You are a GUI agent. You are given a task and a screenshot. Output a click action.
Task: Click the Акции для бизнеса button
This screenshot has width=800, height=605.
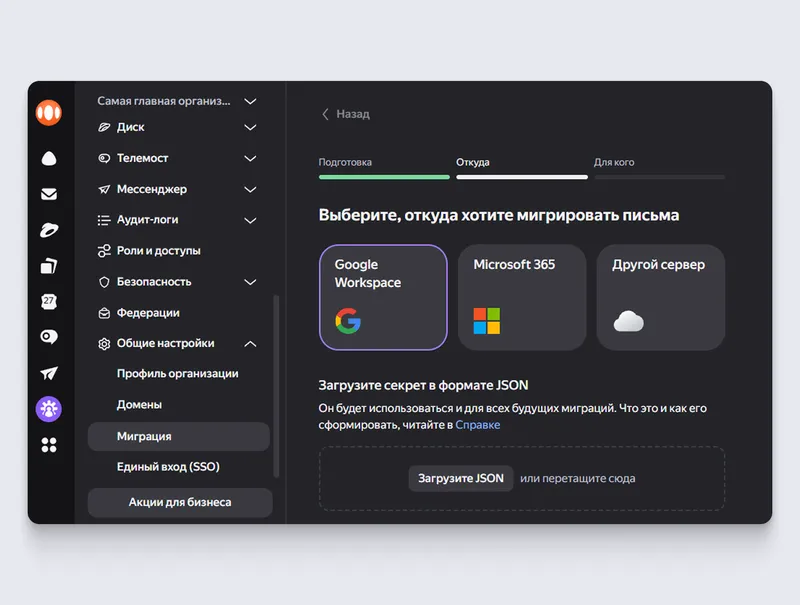(x=180, y=502)
